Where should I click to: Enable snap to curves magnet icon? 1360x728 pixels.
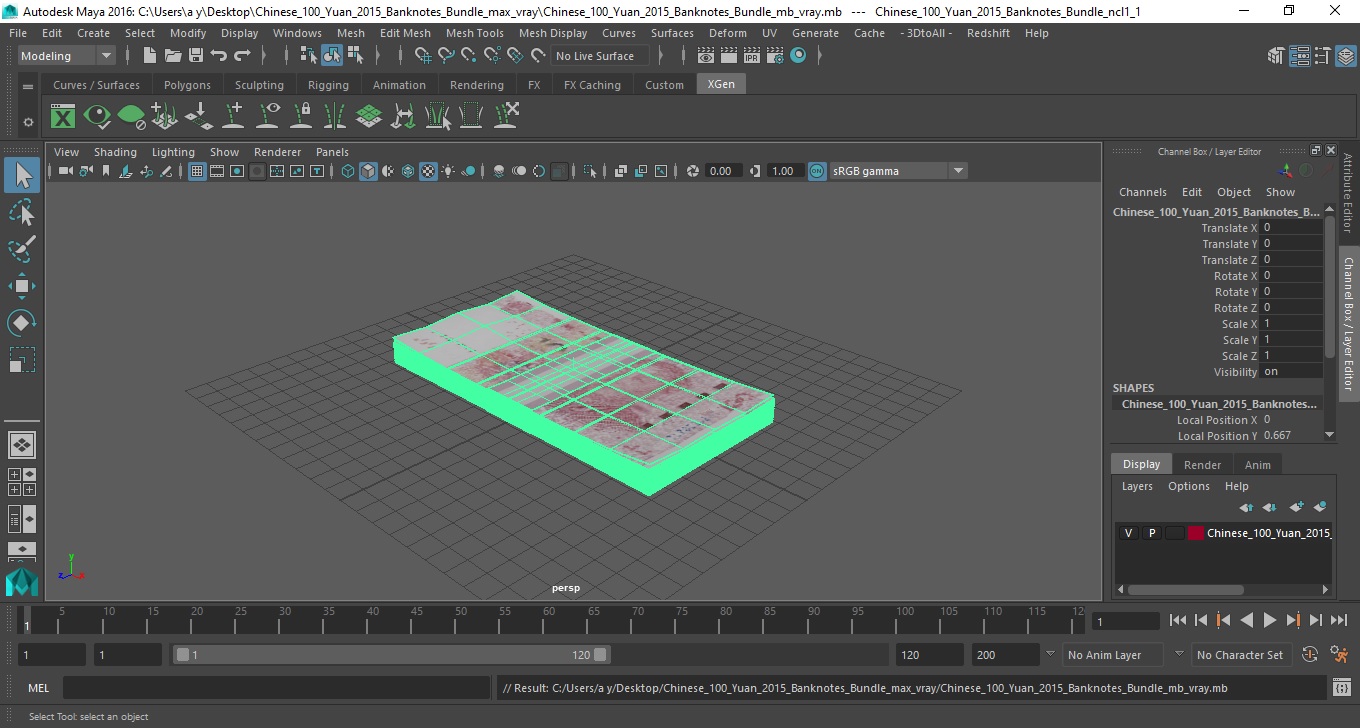446,56
